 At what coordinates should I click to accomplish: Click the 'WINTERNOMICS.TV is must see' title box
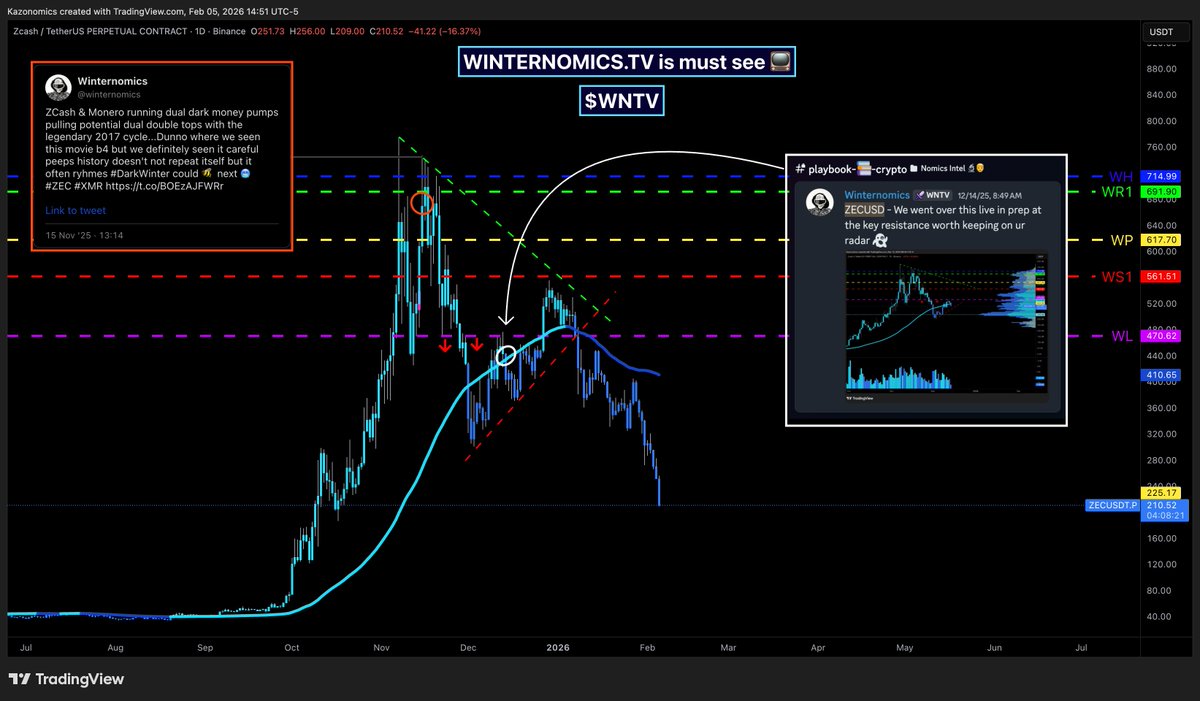(x=628, y=64)
